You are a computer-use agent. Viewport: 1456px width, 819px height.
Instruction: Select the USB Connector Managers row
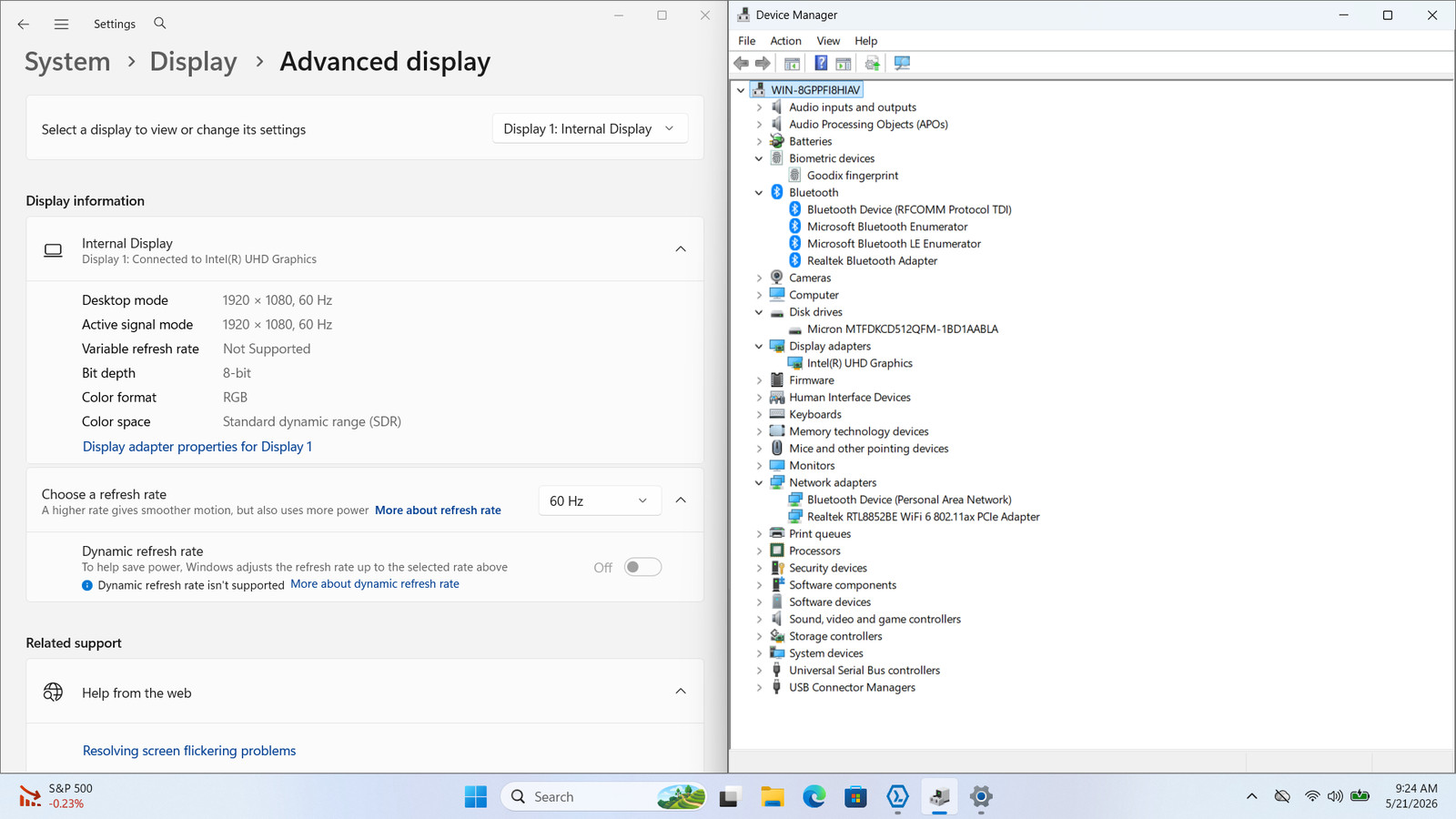[852, 688]
